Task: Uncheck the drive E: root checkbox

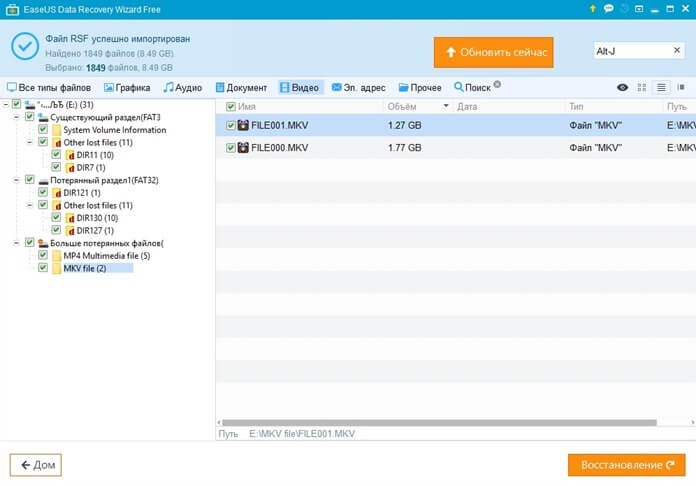Action: pyautogui.click(x=16, y=104)
